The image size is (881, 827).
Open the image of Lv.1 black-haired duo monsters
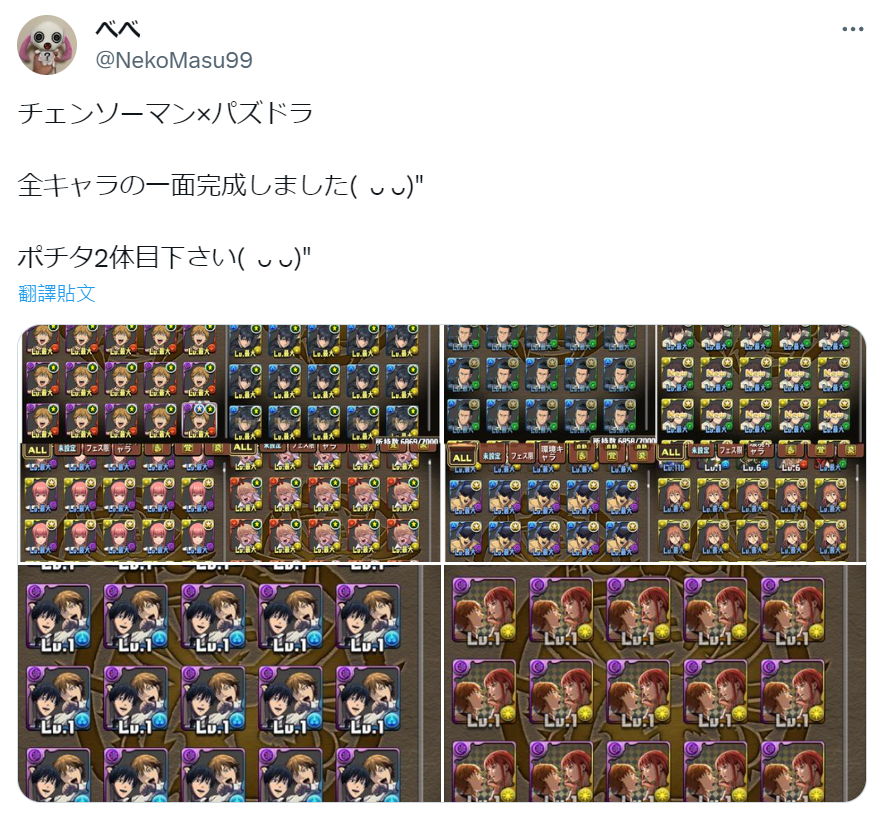pyautogui.click(x=229, y=683)
